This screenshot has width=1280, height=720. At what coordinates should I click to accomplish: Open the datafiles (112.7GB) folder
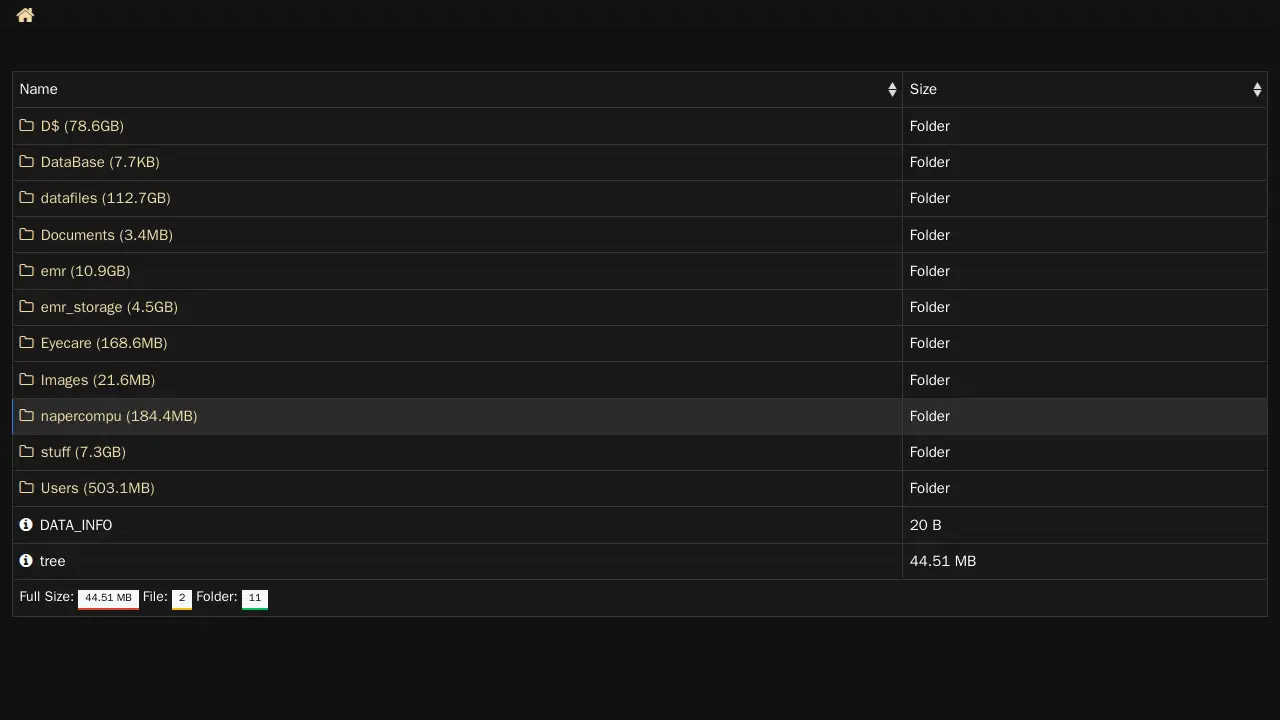(x=105, y=198)
